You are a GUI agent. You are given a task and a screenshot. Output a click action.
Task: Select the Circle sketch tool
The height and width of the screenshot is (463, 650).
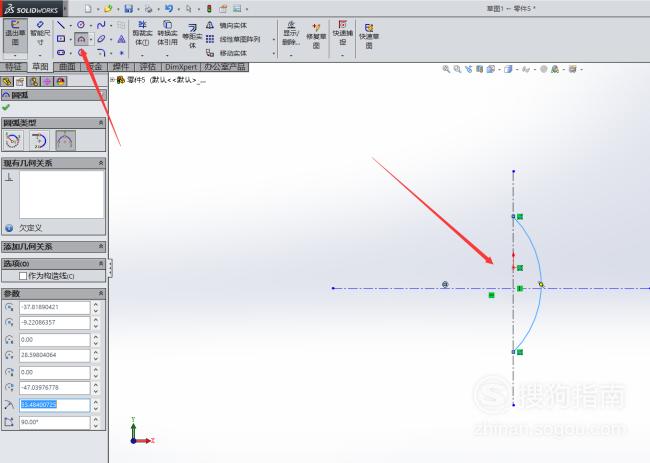click(81, 25)
